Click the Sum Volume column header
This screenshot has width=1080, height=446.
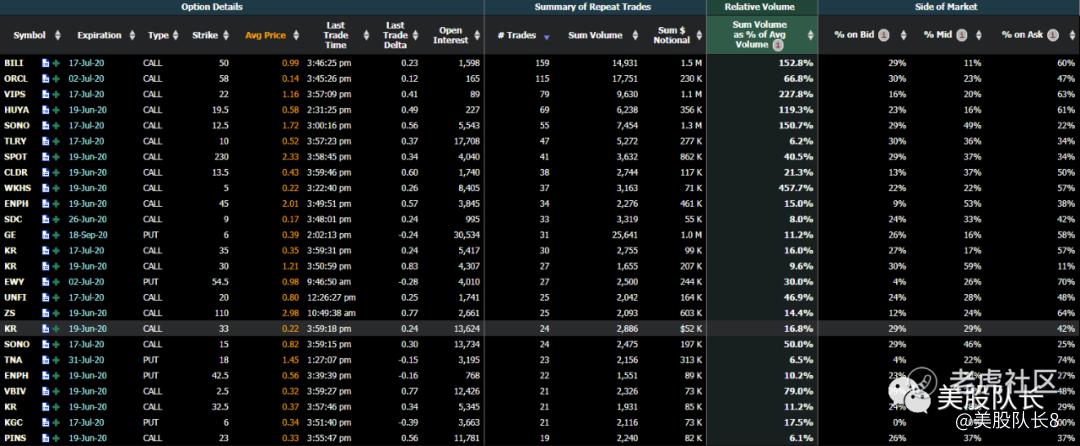595,35
